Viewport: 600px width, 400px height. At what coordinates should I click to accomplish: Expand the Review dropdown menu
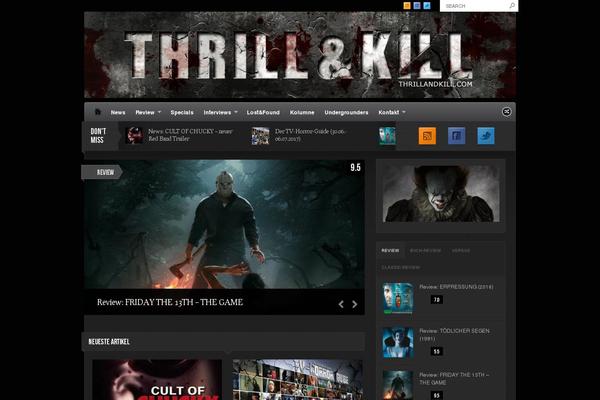click(x=148, y=112)
